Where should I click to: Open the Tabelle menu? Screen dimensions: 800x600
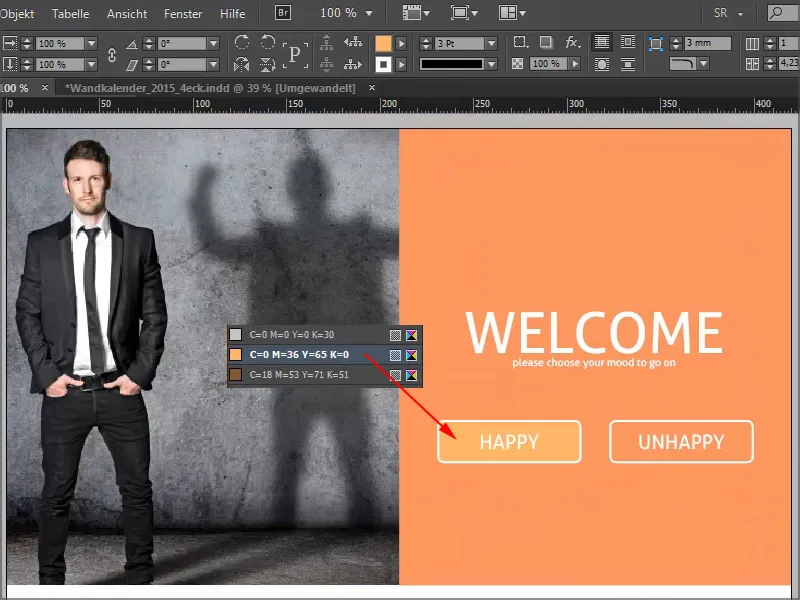(70, 14)
